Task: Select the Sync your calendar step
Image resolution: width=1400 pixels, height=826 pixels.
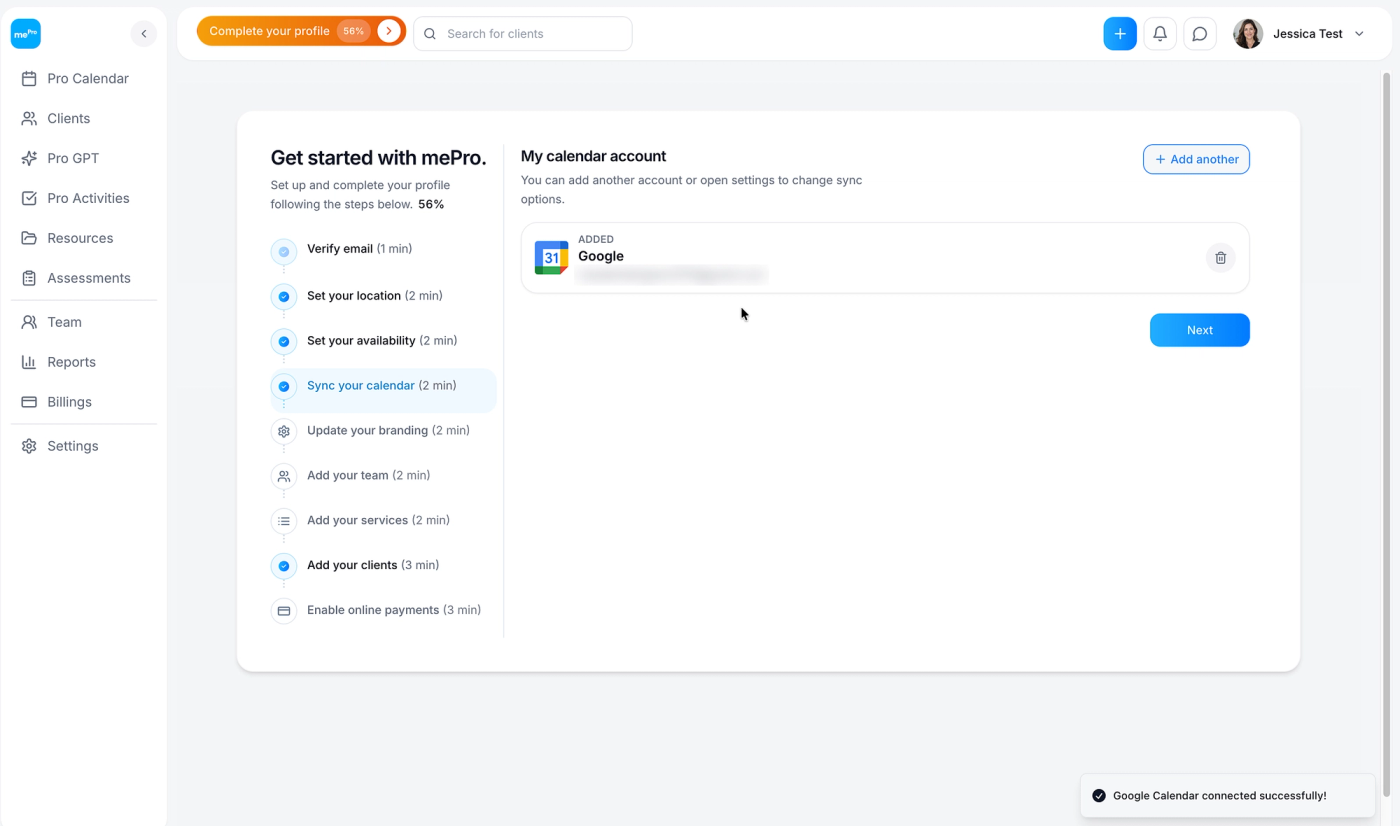Action: pyautogui.click(x=383, y=390)
